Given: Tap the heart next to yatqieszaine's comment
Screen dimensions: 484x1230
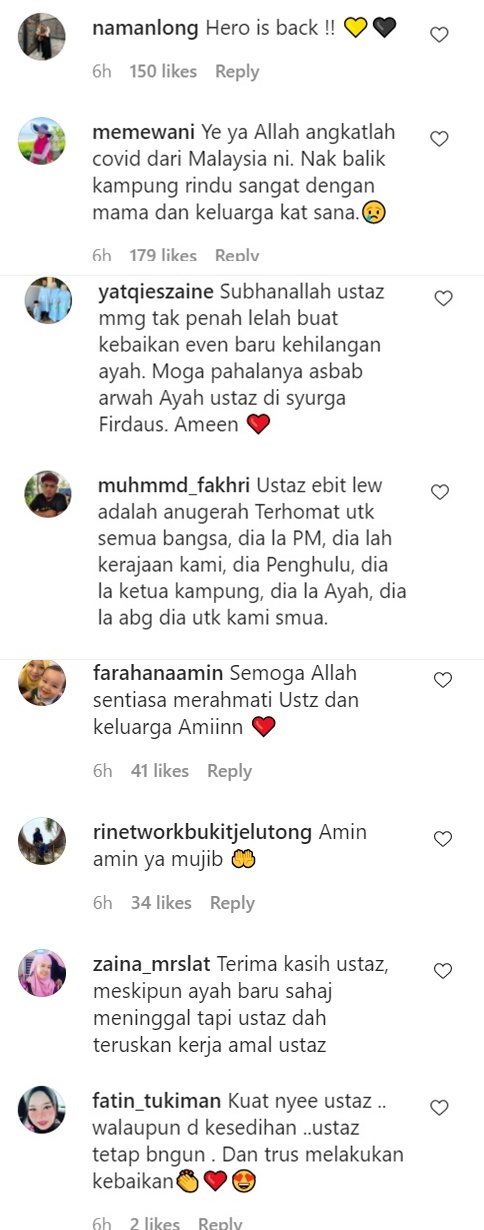Looking at the screenshot, I should tap(443, 298).
